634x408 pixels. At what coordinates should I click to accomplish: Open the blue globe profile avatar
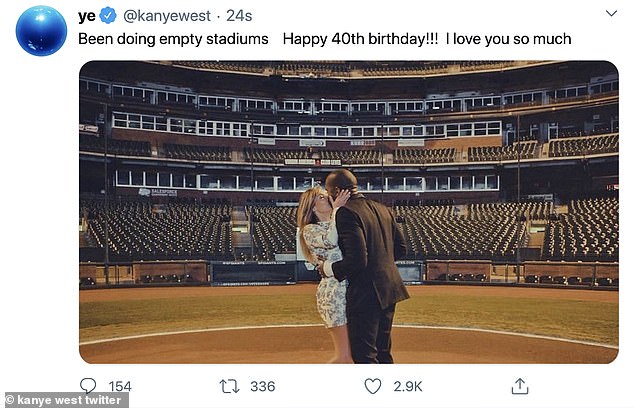(41, 31)
